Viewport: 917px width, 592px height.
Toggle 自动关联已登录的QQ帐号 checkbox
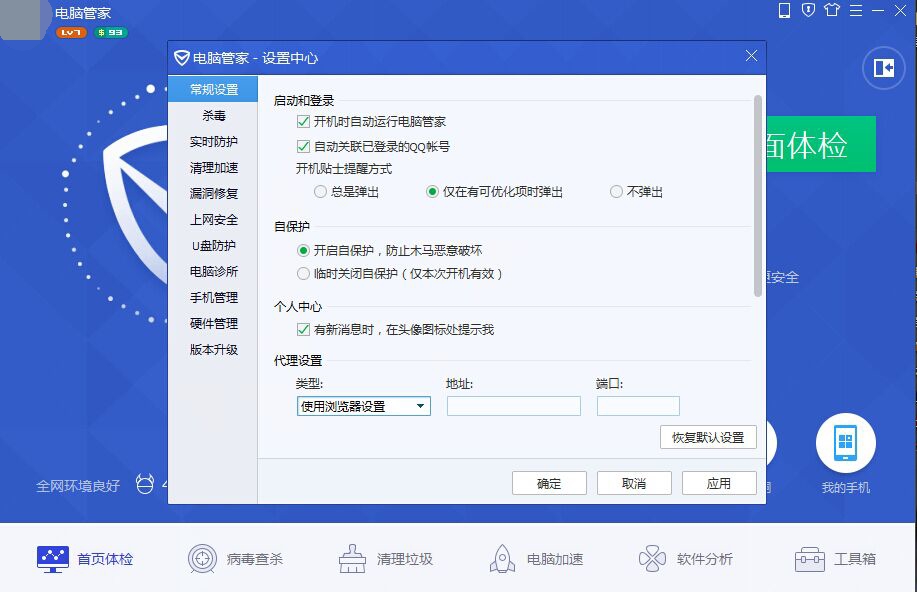(x=303, y=146)
